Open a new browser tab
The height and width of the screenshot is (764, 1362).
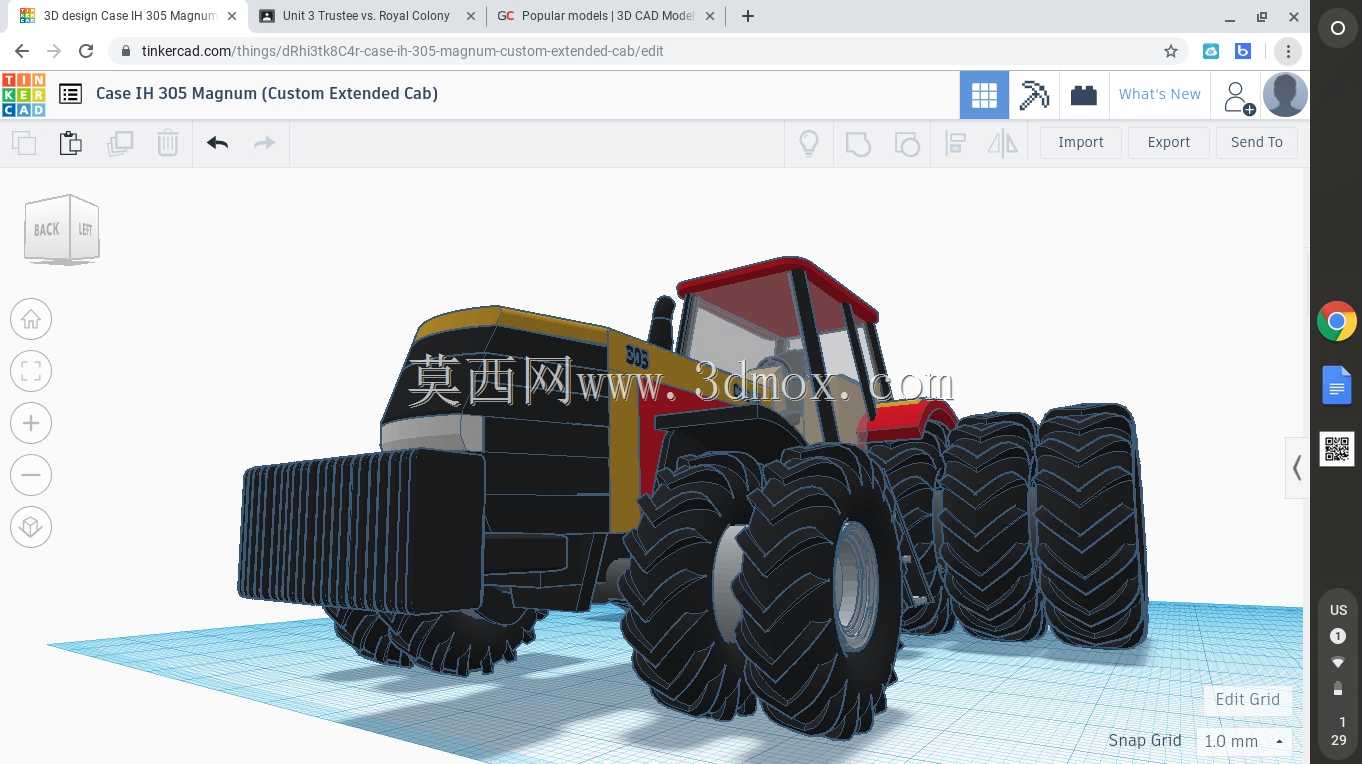[747, 16]
